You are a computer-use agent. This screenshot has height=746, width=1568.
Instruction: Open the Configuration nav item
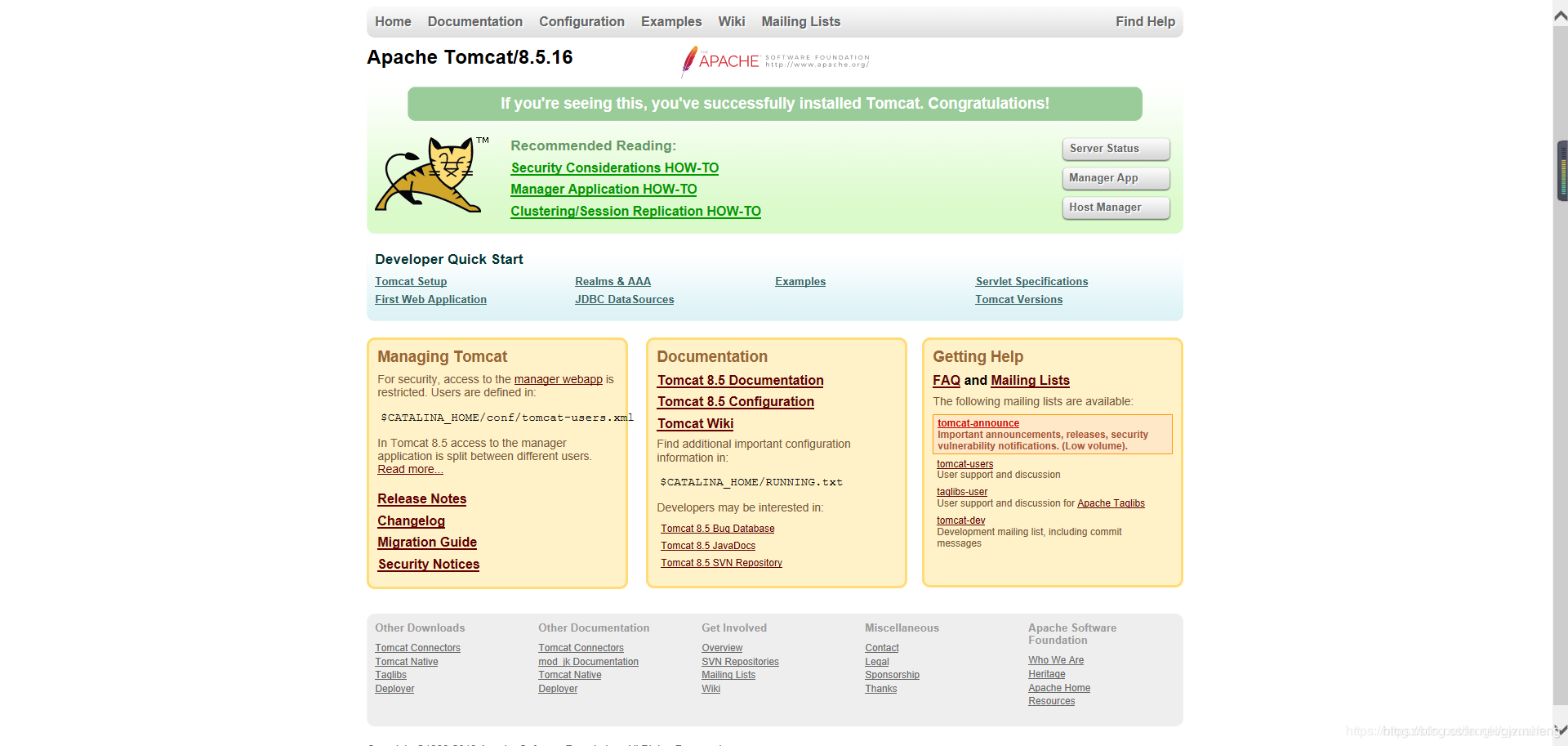click(581, 22)
